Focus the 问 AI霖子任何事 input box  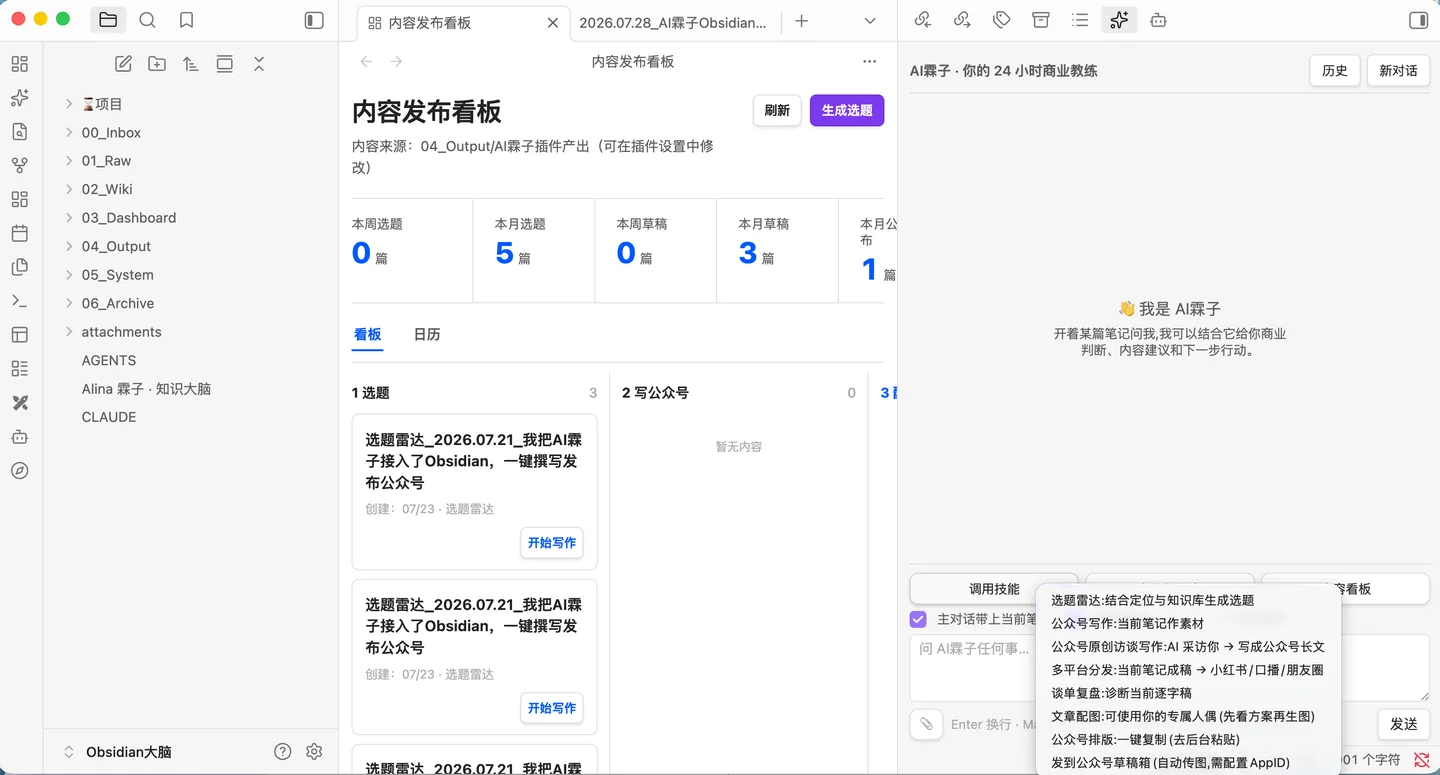972,667
